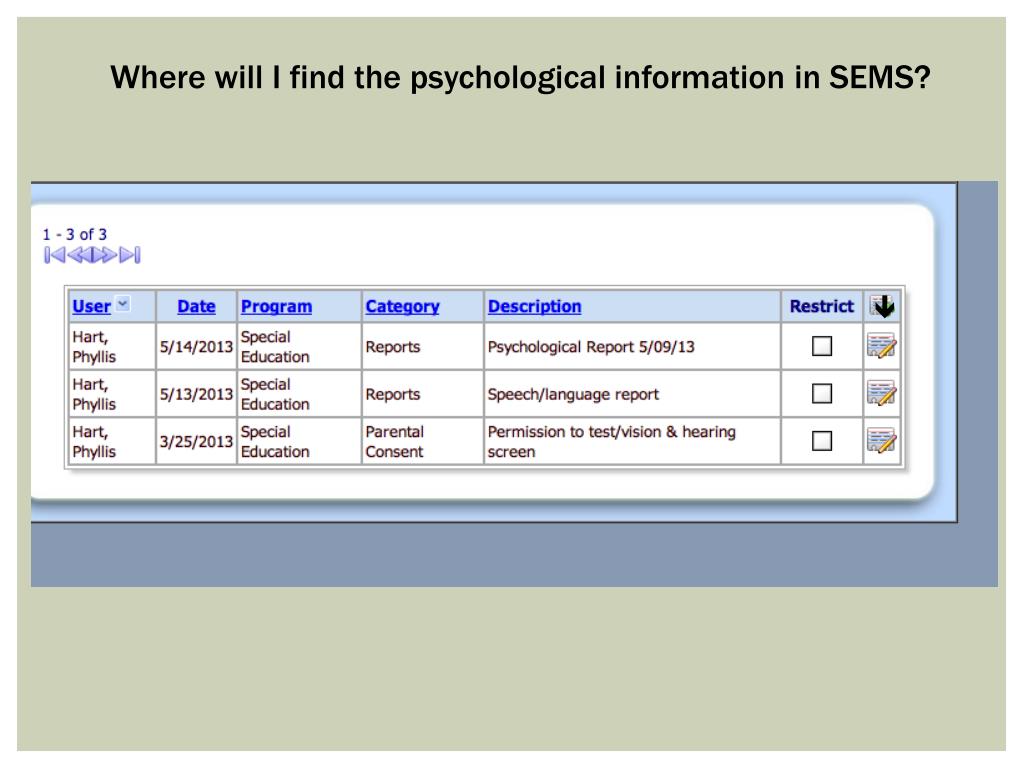Tick Restrict for Speech/language report
1024x768 pixels.
822,393
